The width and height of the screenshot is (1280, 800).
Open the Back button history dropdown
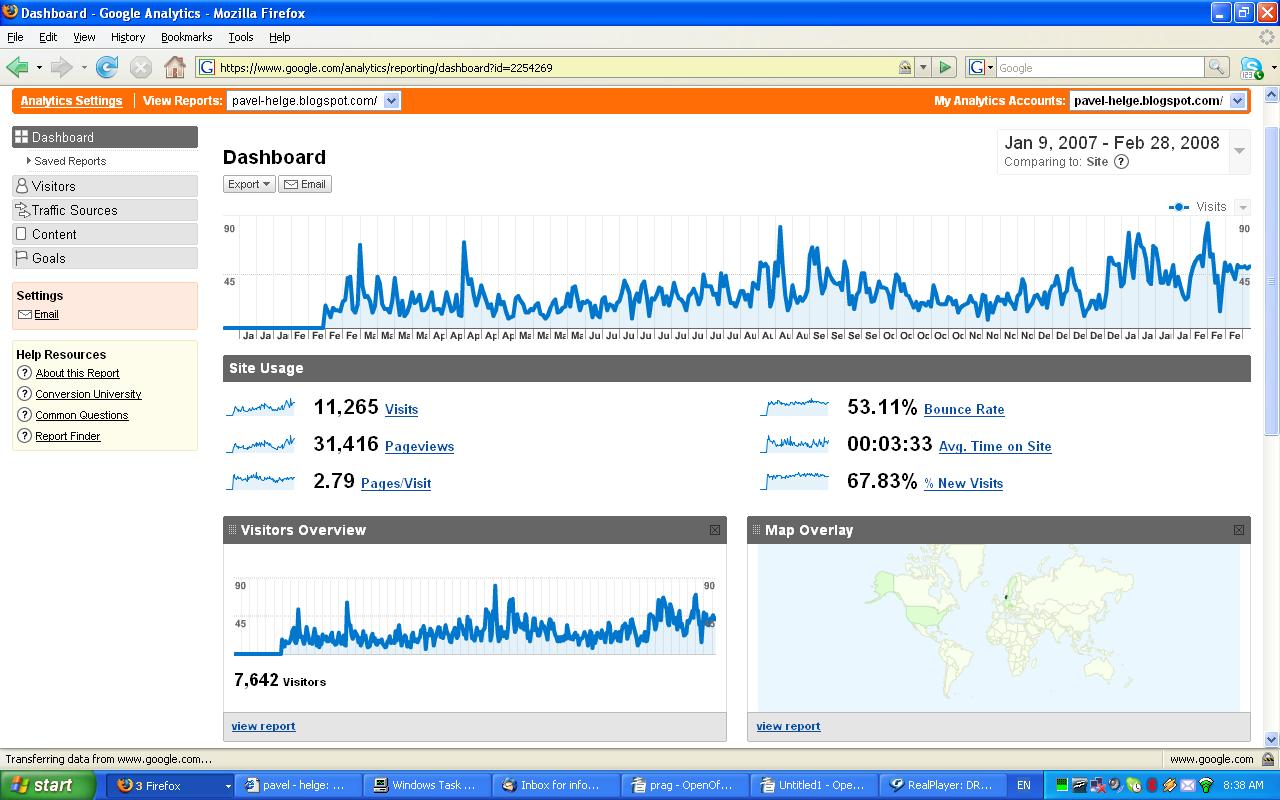tap(39, 68)
